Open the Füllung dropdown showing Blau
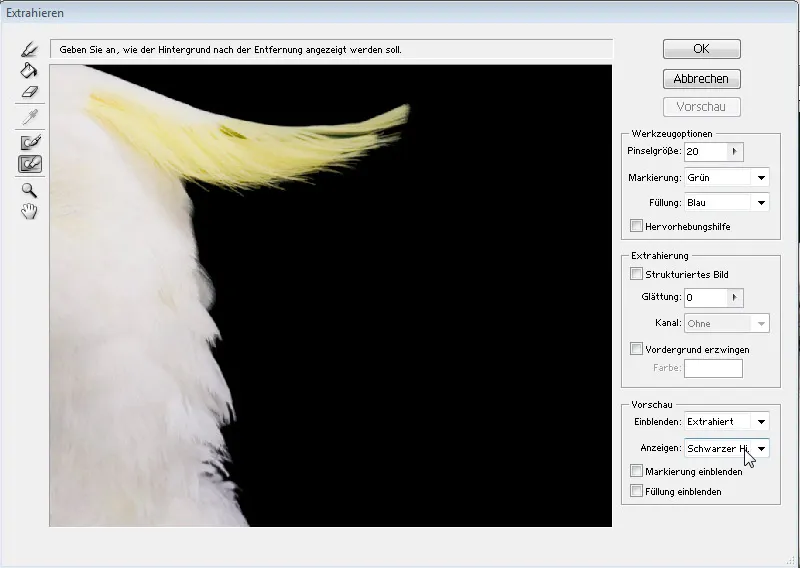This screenshot has width=800, height=568. coord(761,203)
